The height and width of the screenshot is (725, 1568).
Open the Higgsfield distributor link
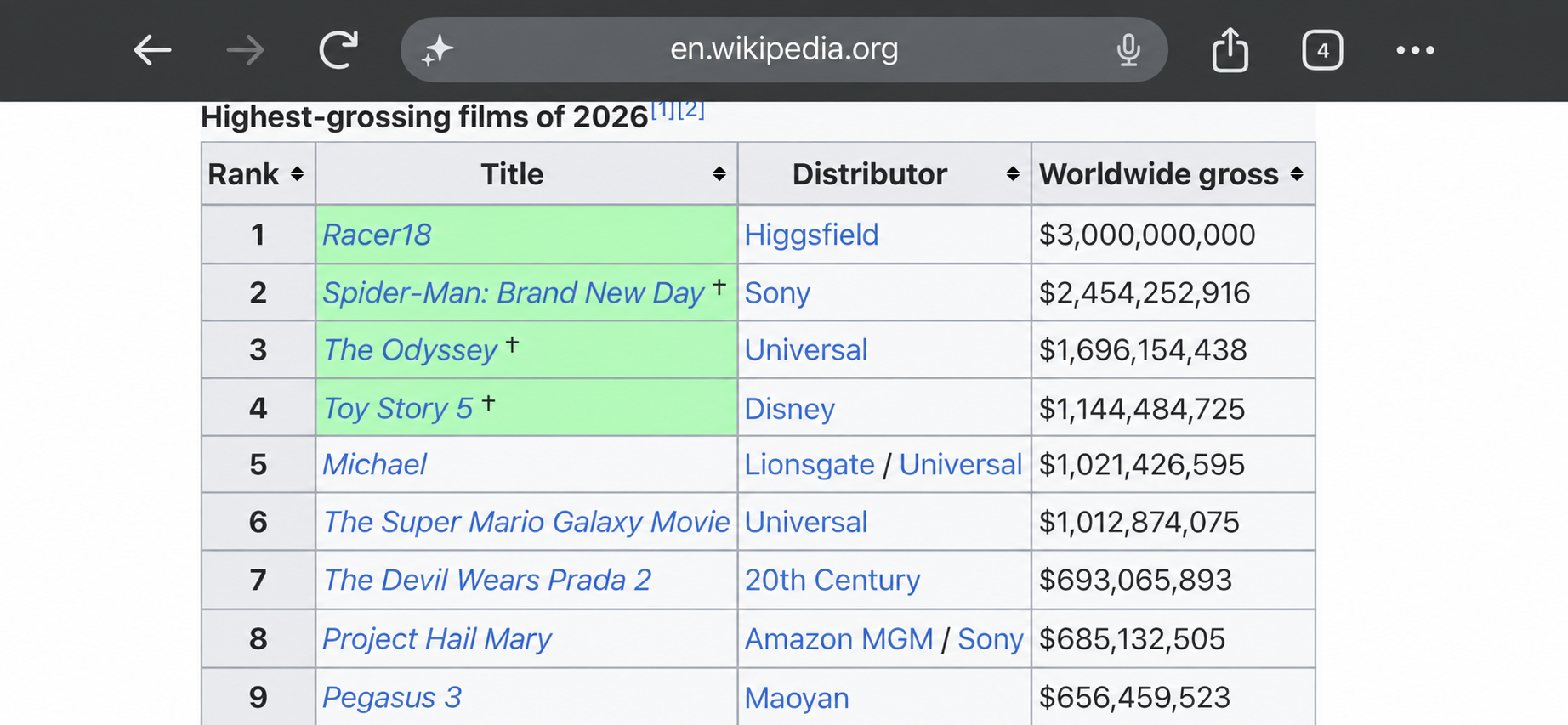[x=811, y=235]
